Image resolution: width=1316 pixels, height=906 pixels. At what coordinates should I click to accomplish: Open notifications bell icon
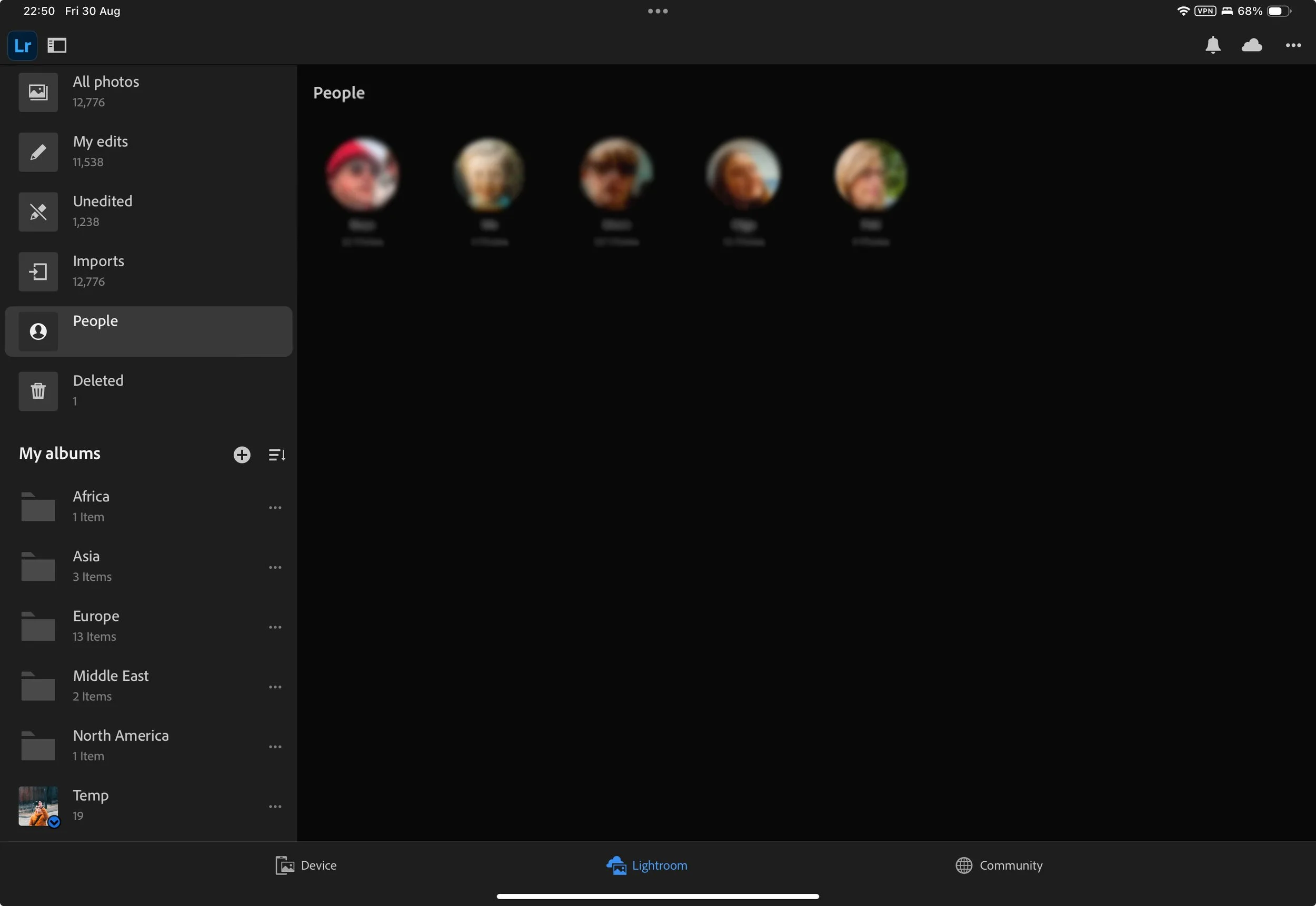(x=1213, y=45)
